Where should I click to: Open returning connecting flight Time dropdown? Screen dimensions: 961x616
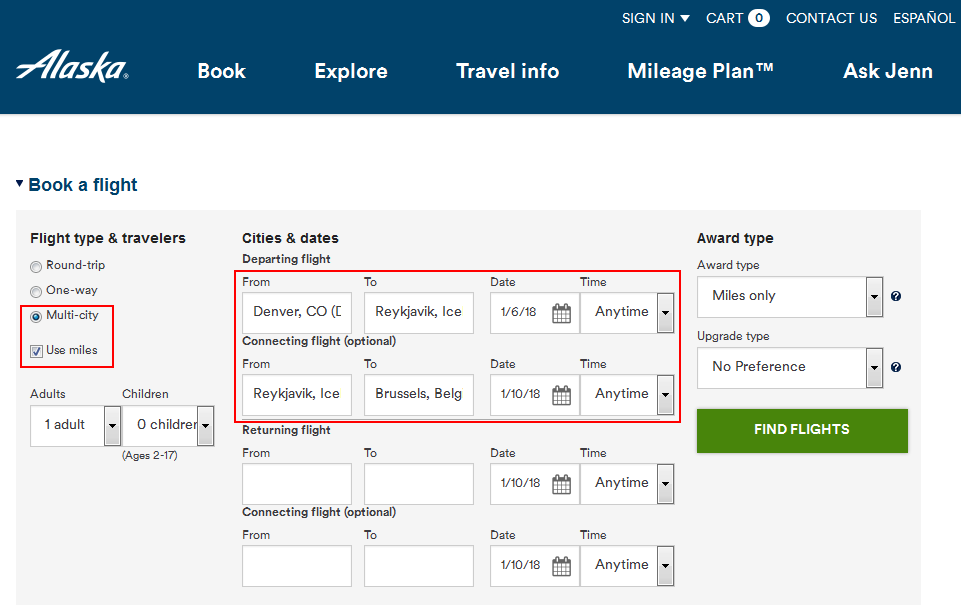click(x=627, y=566)
